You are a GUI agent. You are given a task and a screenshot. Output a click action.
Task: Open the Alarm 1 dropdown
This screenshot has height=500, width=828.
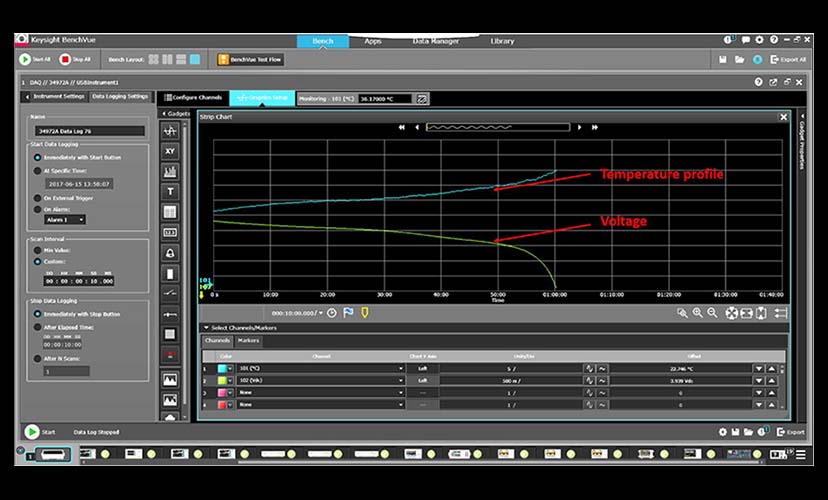65,220
